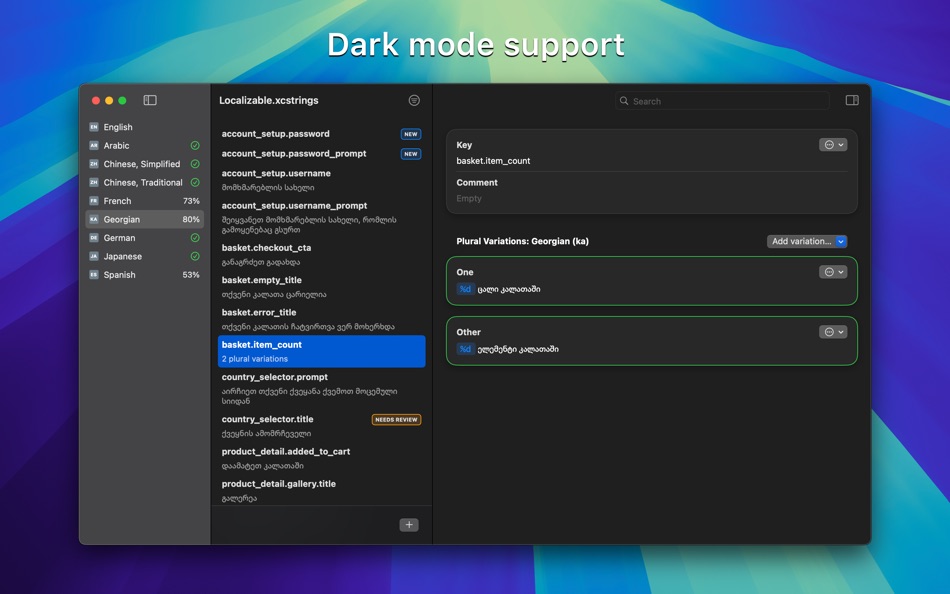Image resolution: width=950 pixels, height=594 pixels.
Task: Edit the One variation translation text
Action: 509,289
